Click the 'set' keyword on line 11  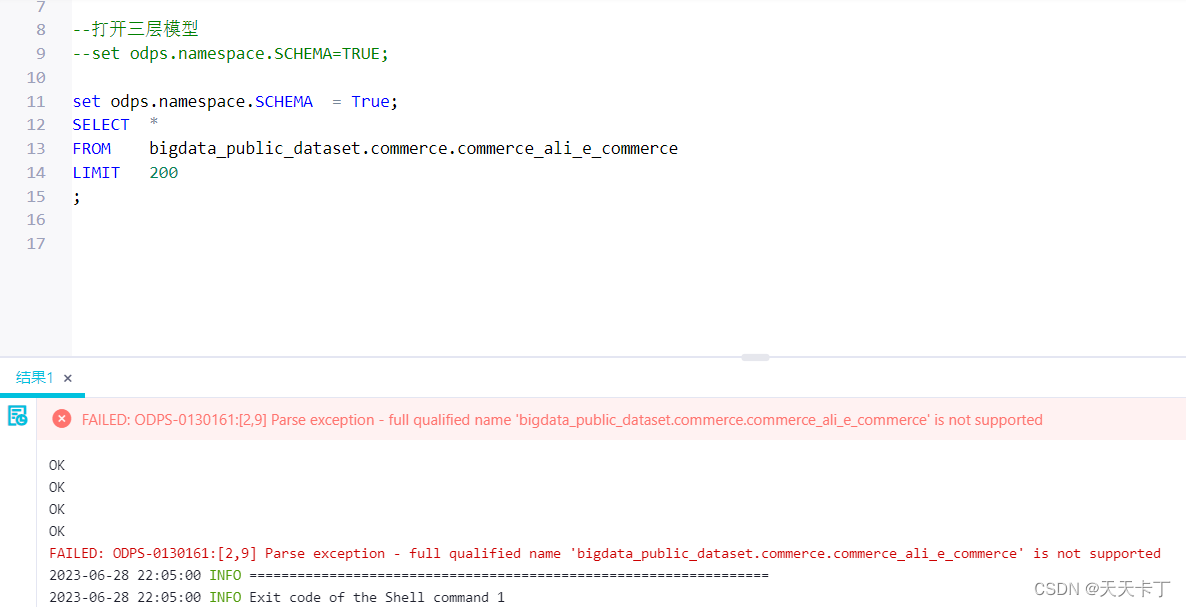pos(86,101)
